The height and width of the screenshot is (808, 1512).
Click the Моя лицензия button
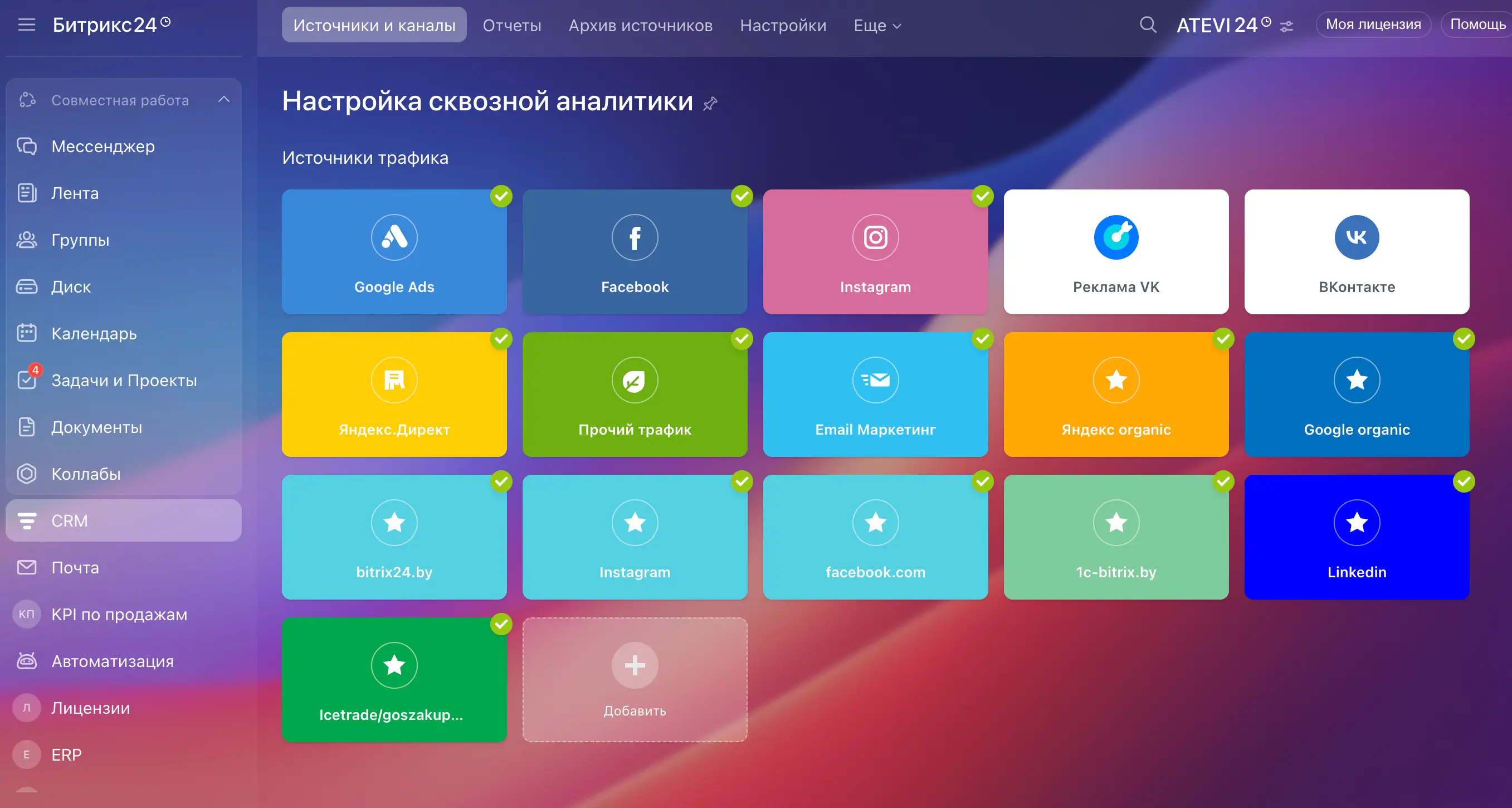pyautogui.click(x=1373, y=25)
